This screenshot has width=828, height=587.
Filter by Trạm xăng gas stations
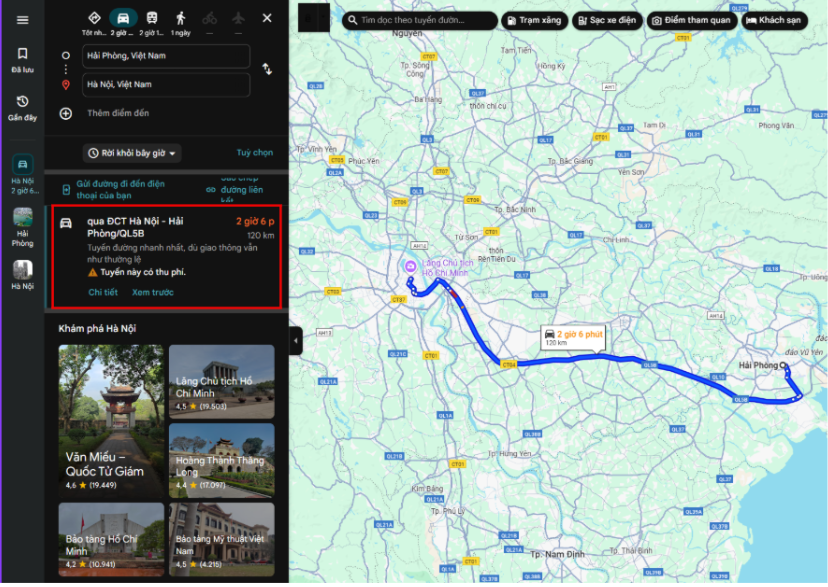pyautogui.click(x=534, y=20)
